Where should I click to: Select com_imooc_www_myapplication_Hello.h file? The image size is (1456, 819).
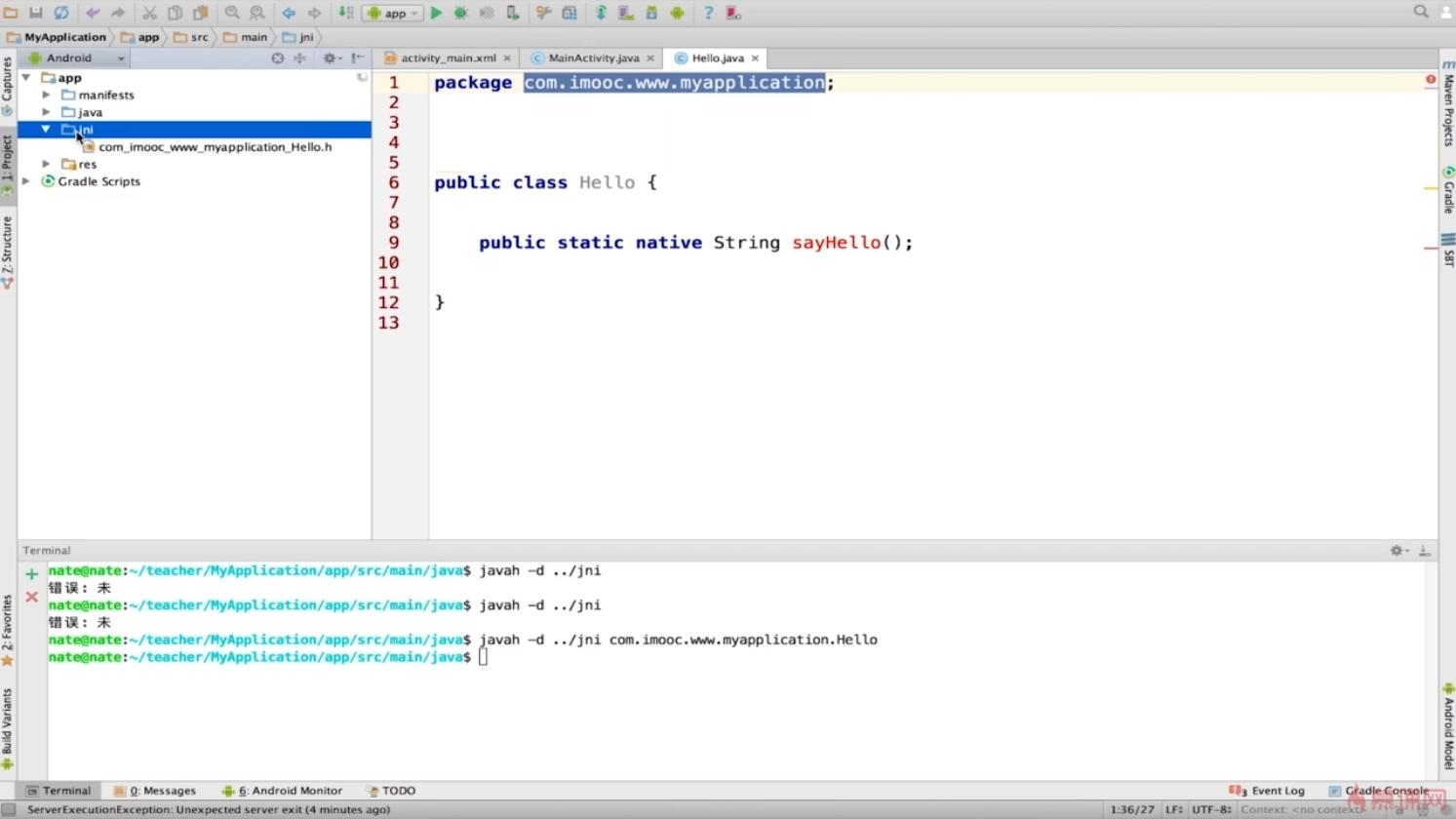pyautogui.click(x=207, y=147)
